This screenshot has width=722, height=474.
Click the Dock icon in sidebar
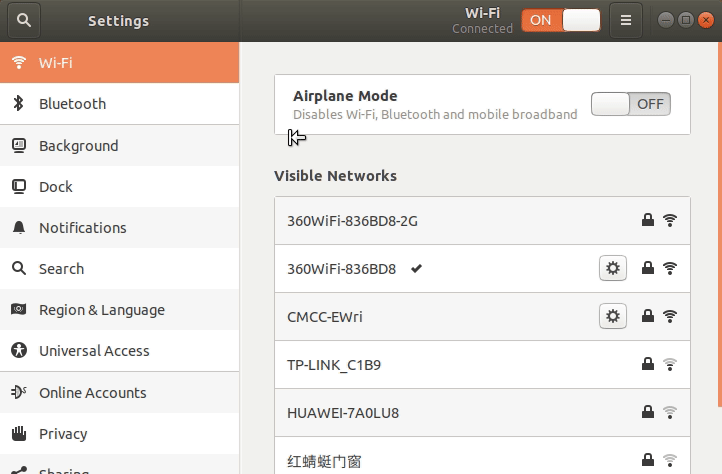(19, 187)
